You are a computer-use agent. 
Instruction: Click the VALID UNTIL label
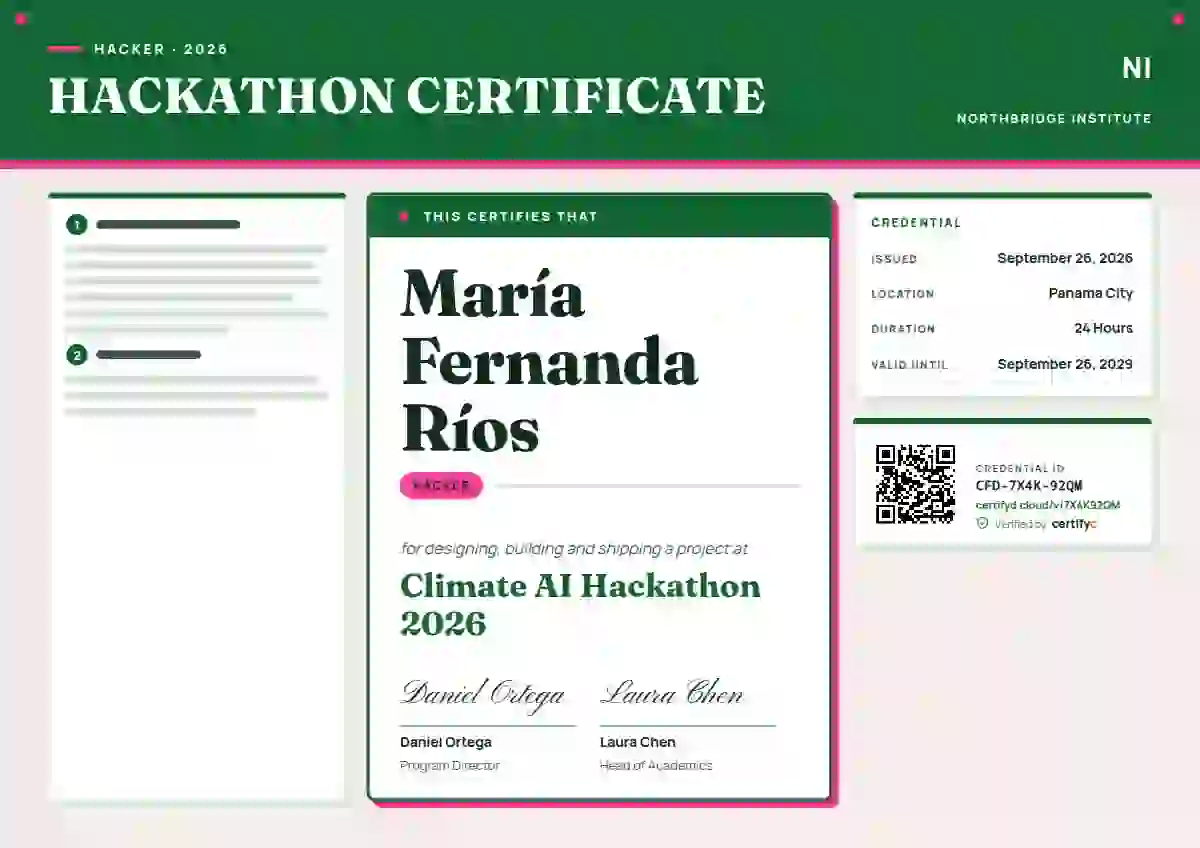tap(909, 365)
